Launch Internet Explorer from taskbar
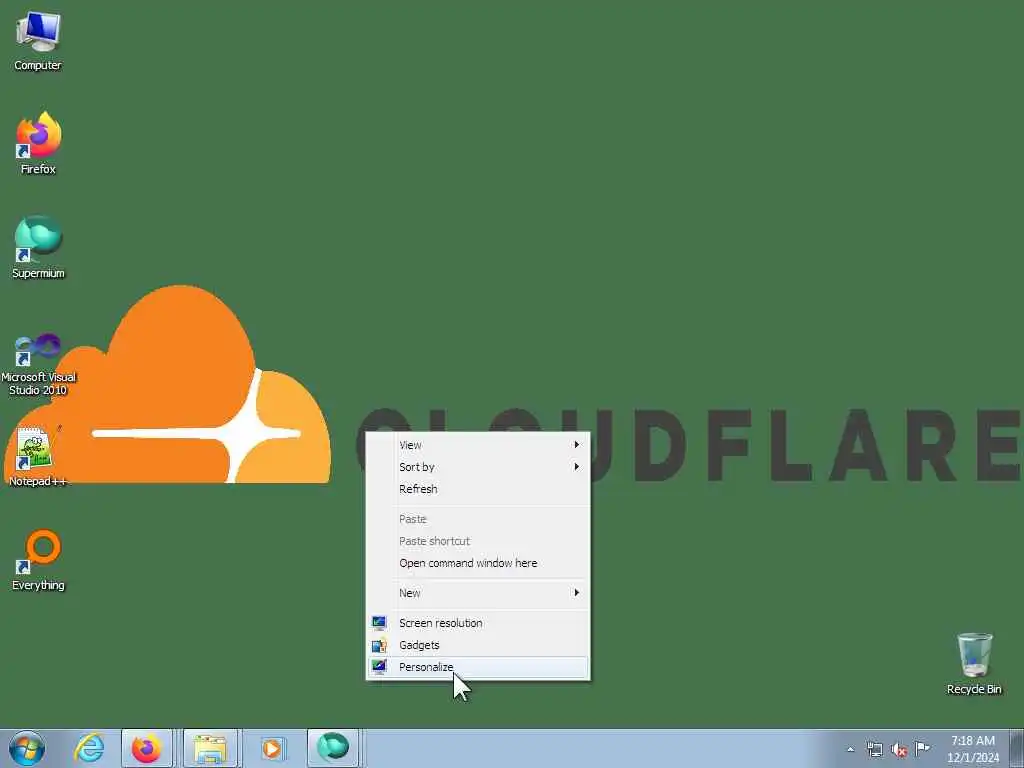Screen dimensions: 1024x768 tap(89, 748)
